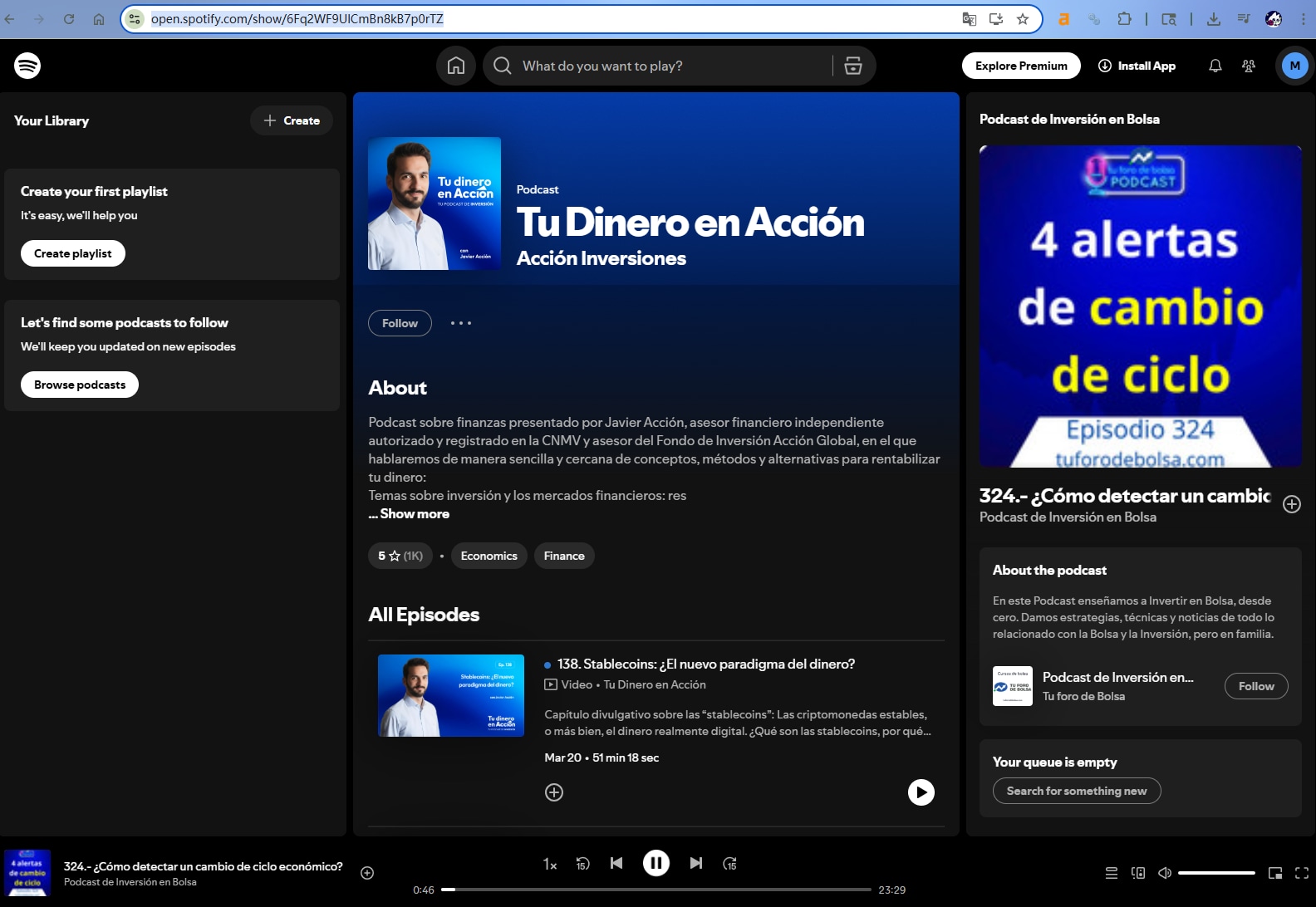1316x907 pixels.
Task: Install Spotify app from address bar icon
Action: 996,19
